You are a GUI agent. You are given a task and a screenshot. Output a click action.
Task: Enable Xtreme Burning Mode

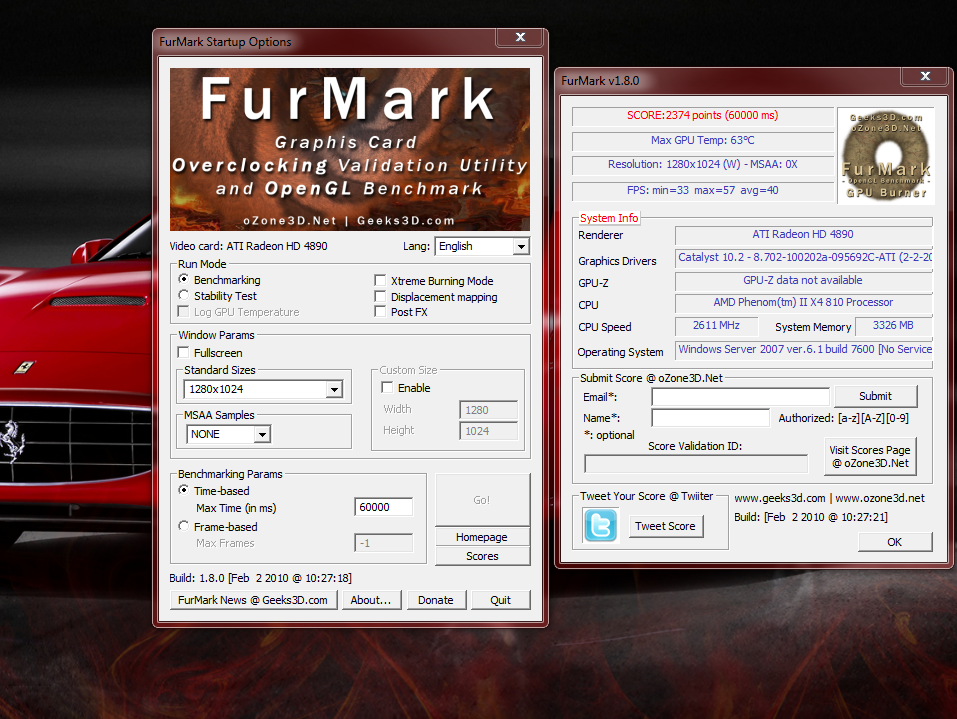click(x=380, y=280)
